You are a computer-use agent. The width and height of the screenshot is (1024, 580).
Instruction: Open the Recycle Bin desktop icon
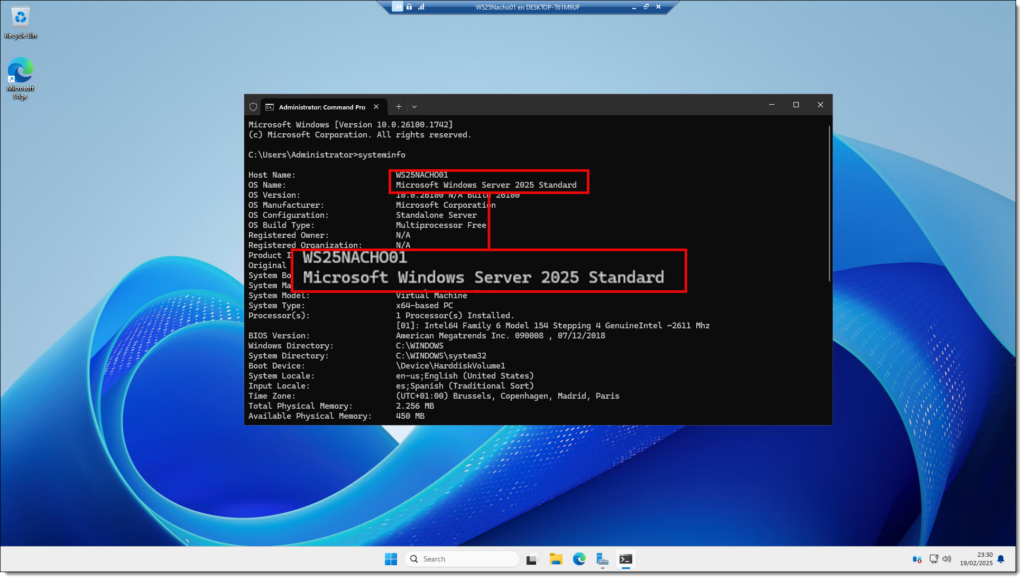point(20,24)
